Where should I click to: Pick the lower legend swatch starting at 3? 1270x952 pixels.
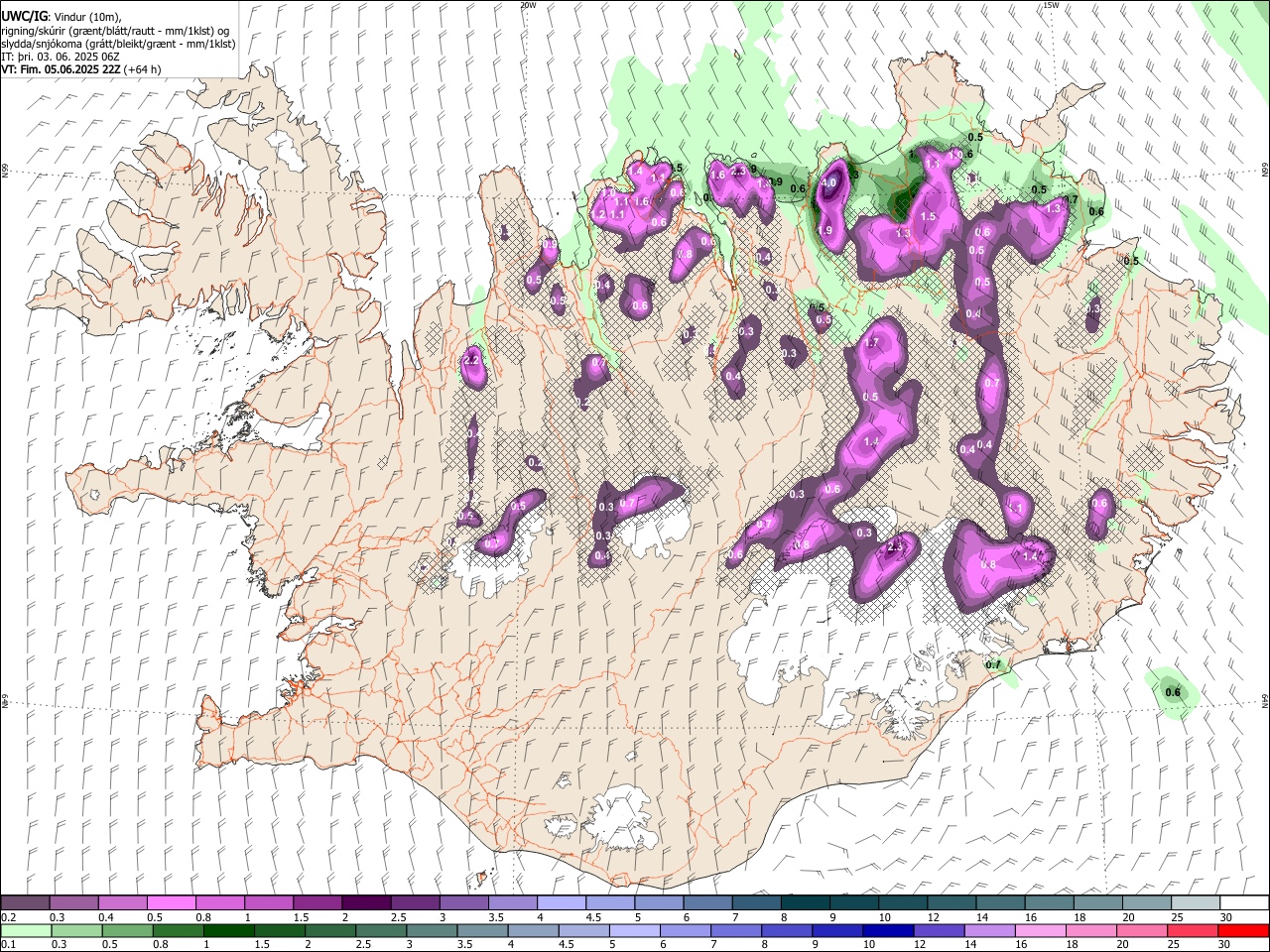point(431,930)
